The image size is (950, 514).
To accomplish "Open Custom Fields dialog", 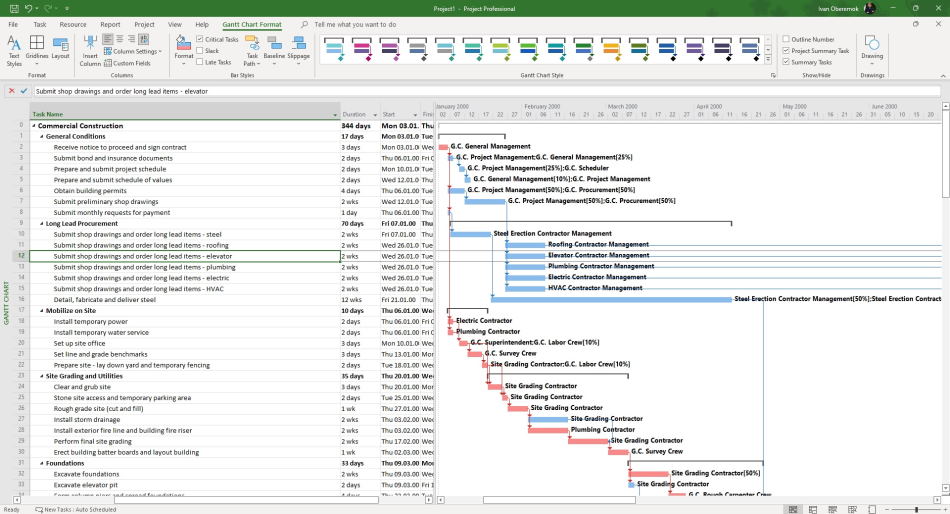I will (127, 63).
